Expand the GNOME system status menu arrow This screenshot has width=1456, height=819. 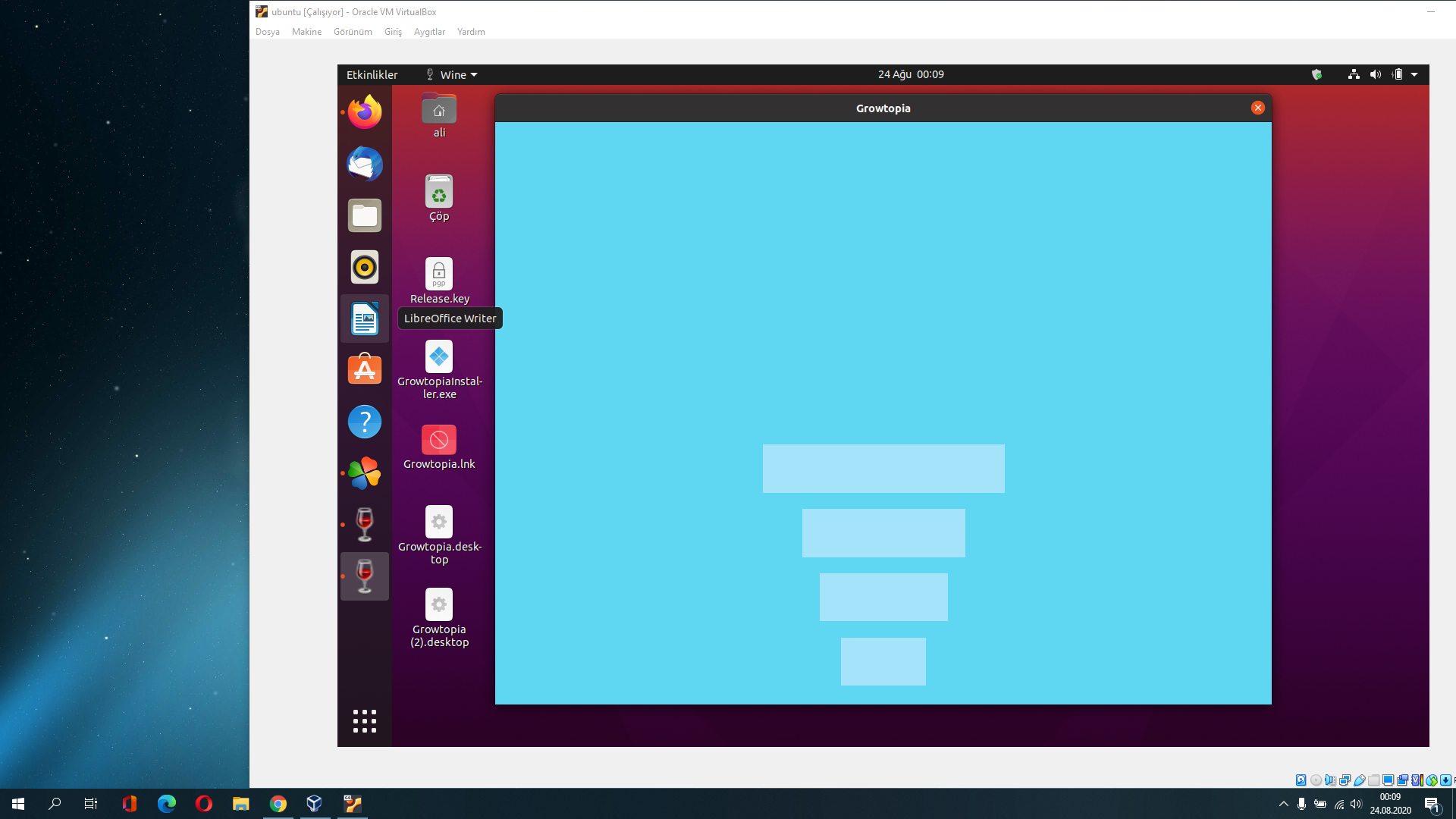tap(1414, 74)
